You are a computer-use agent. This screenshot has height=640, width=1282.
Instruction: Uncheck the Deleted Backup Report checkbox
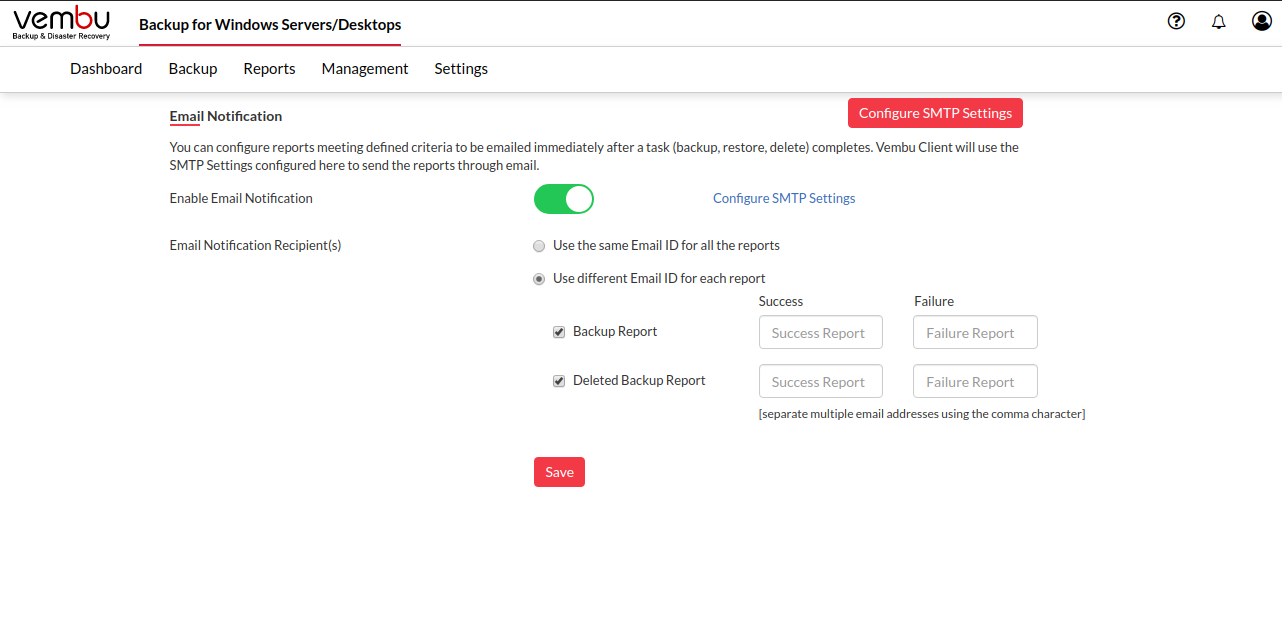[559, 381]
